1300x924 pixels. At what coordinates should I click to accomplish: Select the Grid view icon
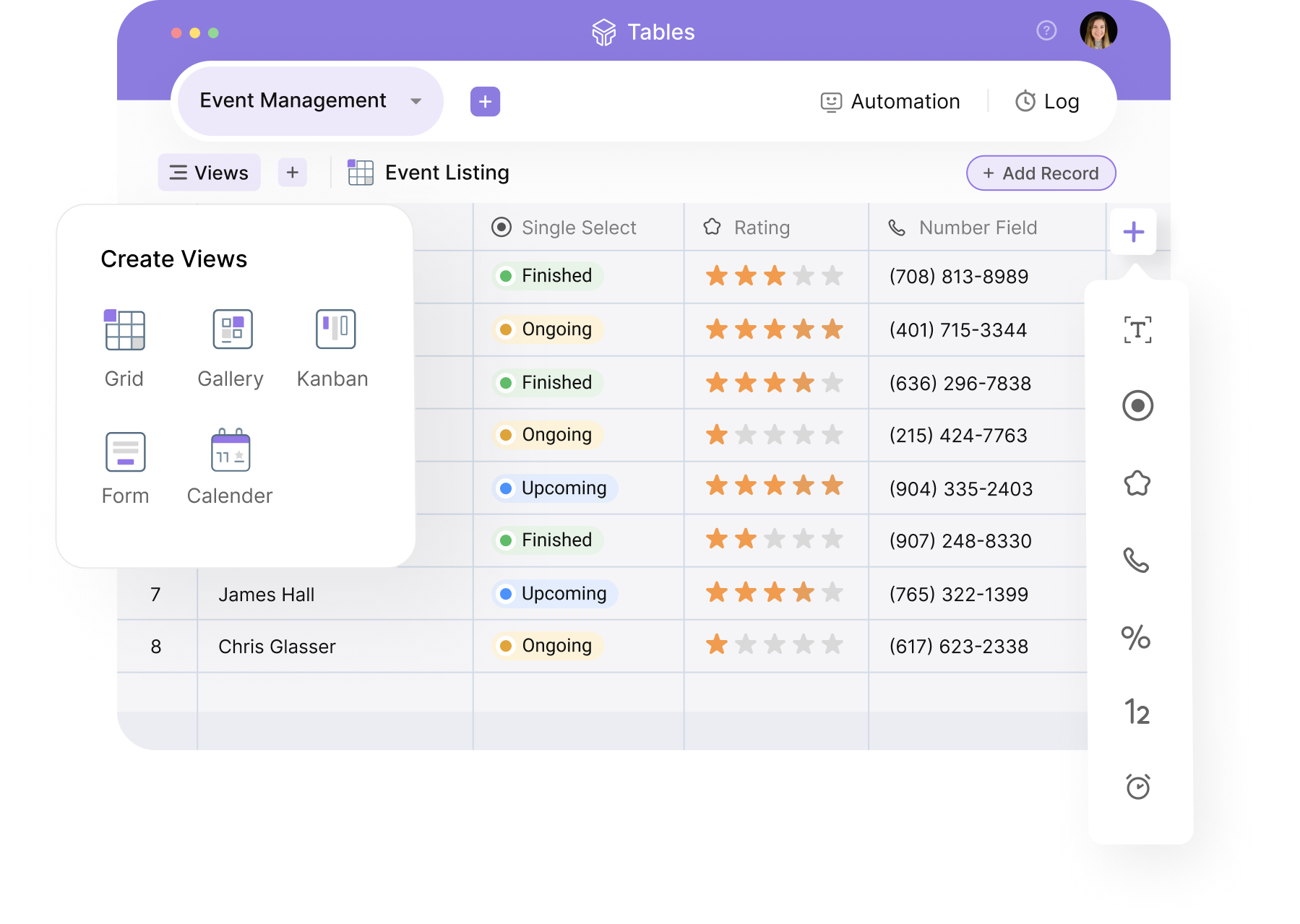coord(124,331)
